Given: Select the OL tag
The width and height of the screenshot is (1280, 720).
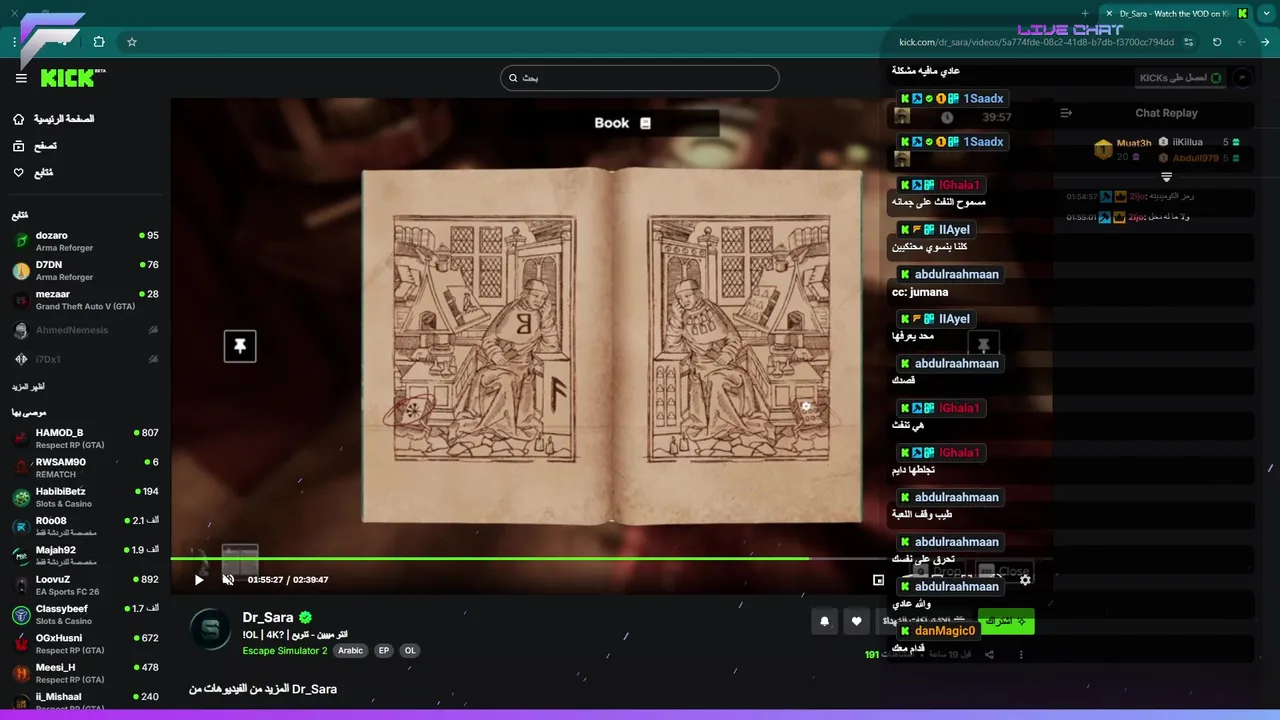Looking at the screenshot, I should 410,651.
